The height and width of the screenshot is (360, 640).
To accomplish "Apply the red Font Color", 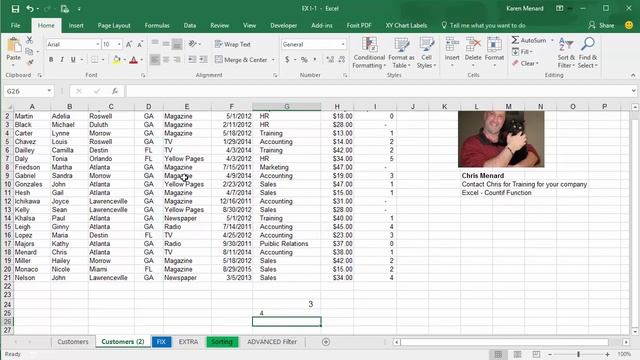I will (x=133, y=60).
